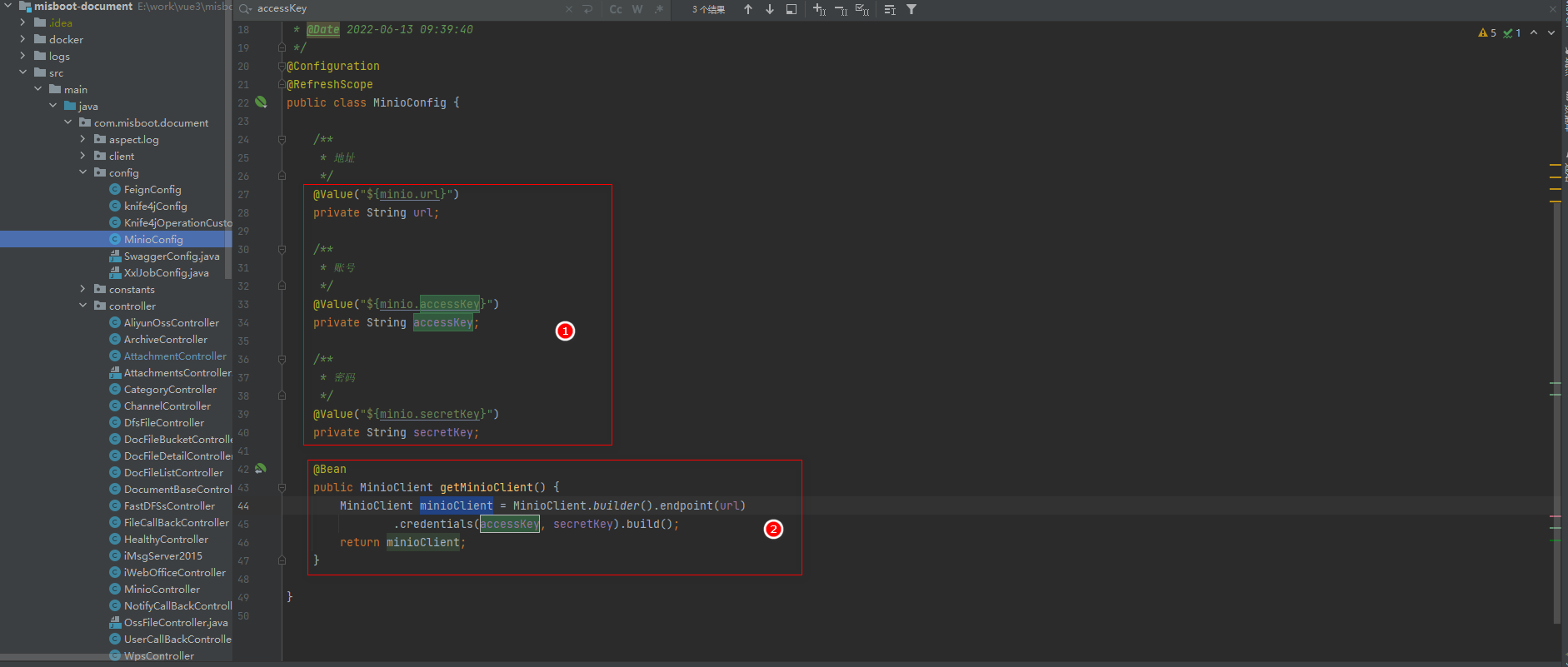The height and width of the screenshot is (667, 1568).
Task: Open CategoryController class
Action: tap(170, 389)
